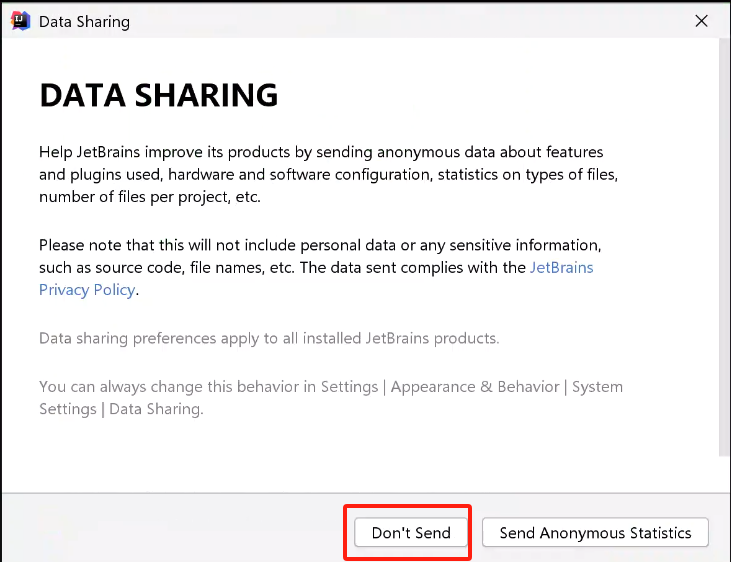Click the 'Please note that this will not include' text
The image size is (731, 562).
[x=320, y=268]
